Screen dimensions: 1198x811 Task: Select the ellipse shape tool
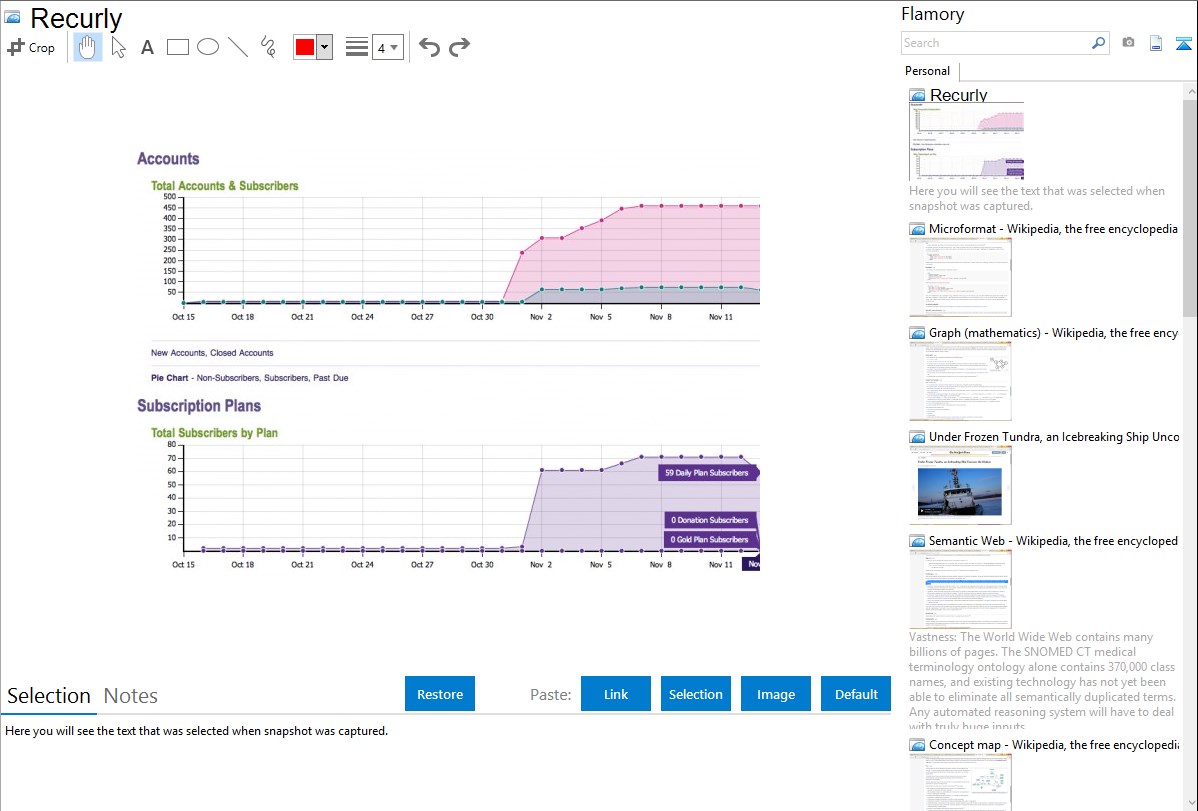tap(208, 47)
